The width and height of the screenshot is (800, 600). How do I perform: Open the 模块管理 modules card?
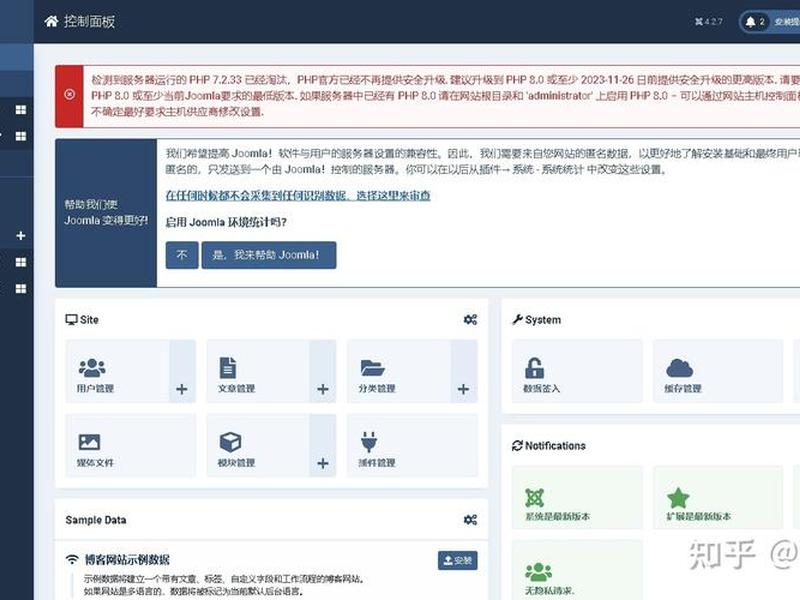coord(258,446)
